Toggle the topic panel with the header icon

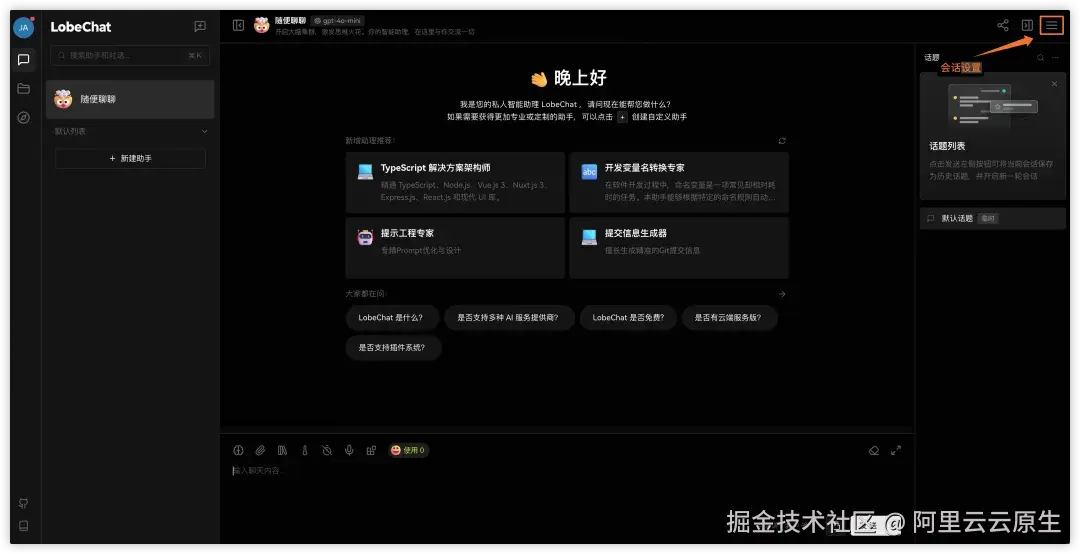[x=1027, y=25]
